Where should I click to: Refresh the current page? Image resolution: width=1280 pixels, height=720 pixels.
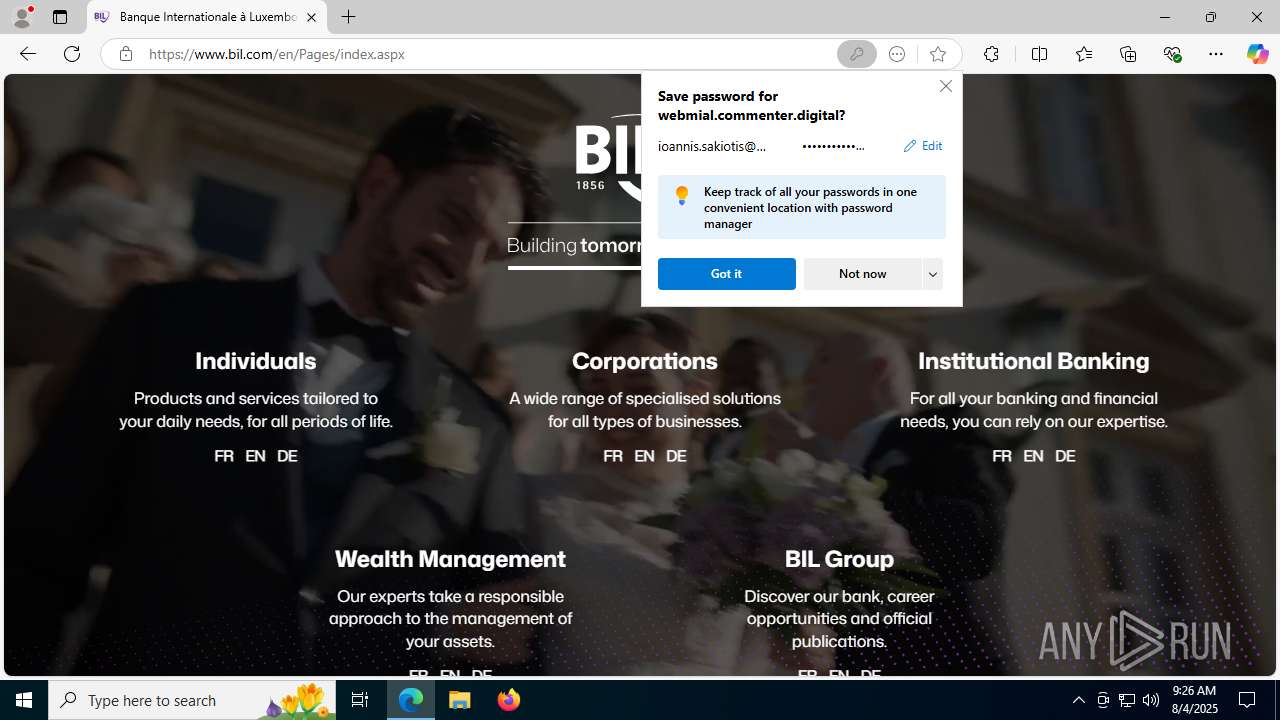point(72,54)
